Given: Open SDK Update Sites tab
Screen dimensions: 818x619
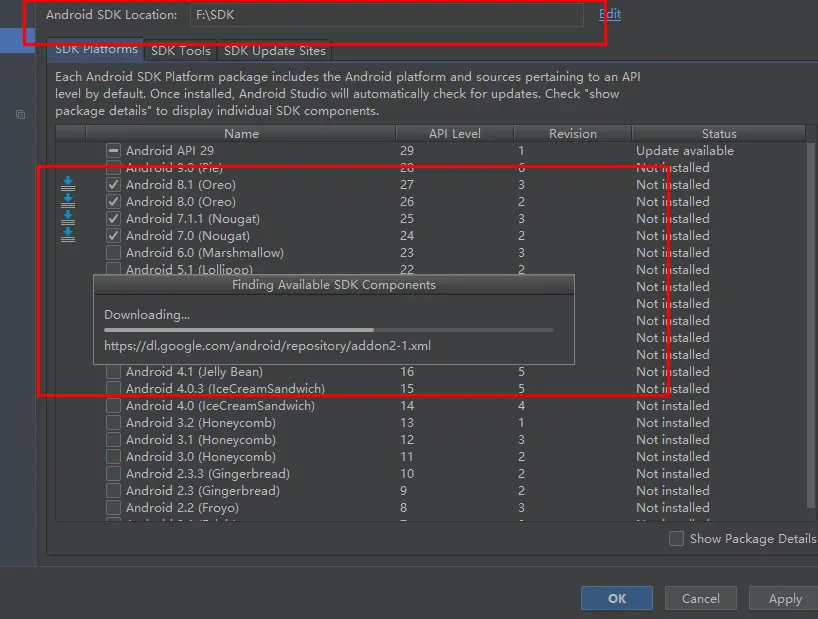Looking at the screenshot, I should pyautogui.click(x=274, y=51).
